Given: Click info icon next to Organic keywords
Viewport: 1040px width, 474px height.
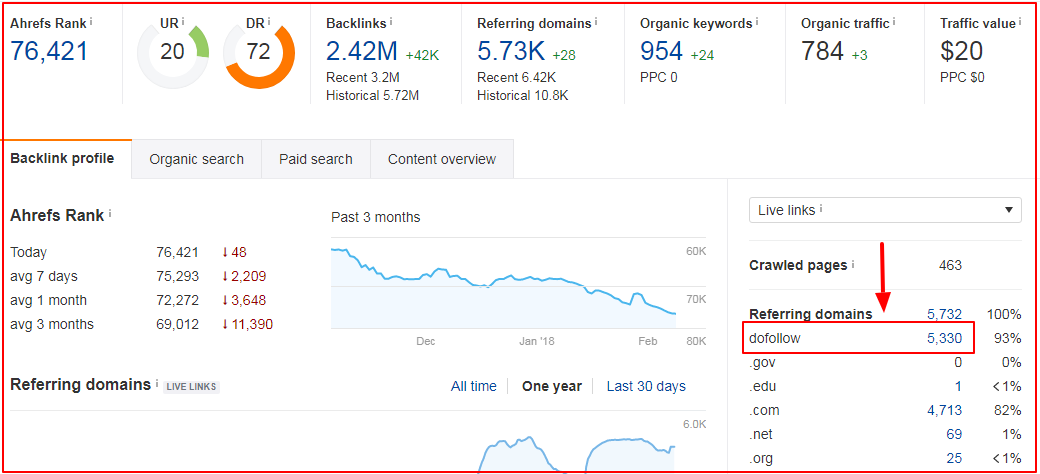Looking at the screenshot, I should click(757, 21).
